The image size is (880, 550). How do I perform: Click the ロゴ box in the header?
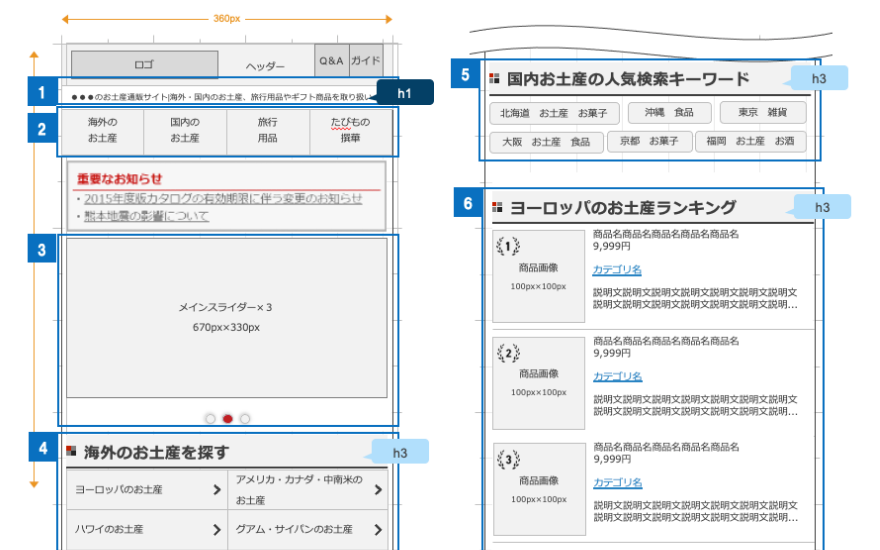point(144,64)
